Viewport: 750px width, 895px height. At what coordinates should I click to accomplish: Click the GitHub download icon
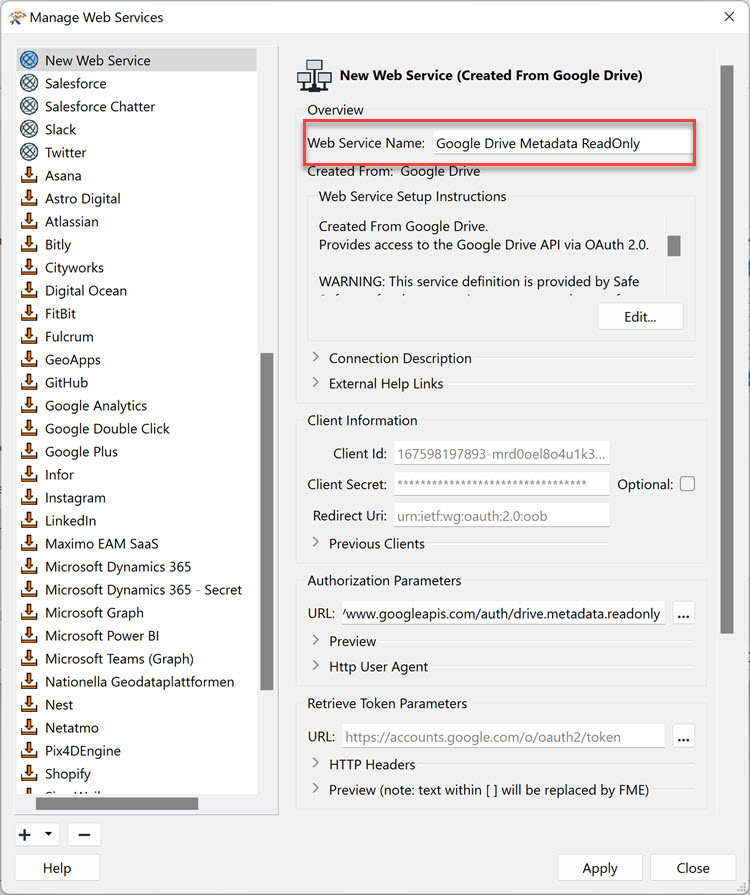pyautogui.click(x=29, y=382)
